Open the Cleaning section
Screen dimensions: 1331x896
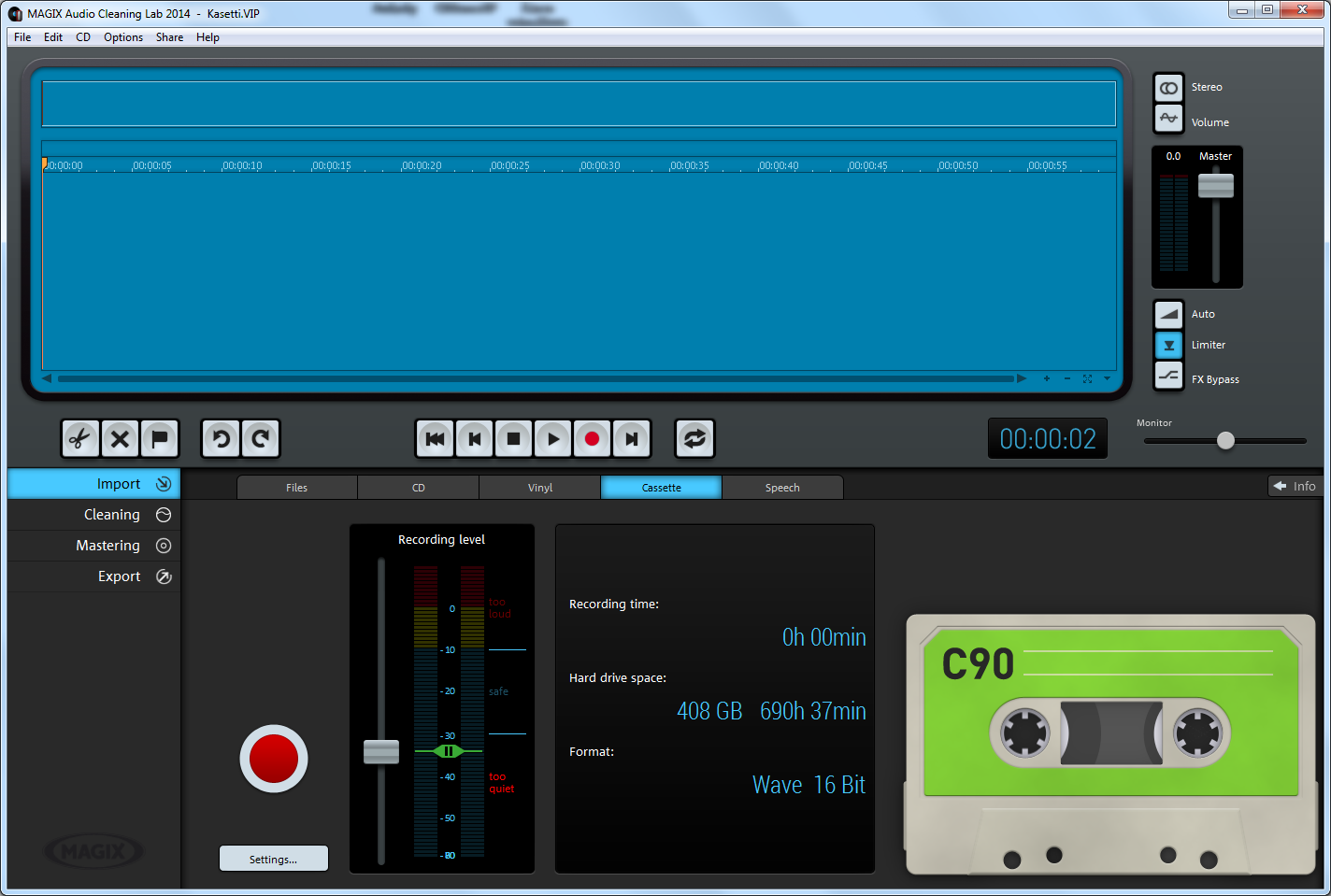tap(93, 515)
